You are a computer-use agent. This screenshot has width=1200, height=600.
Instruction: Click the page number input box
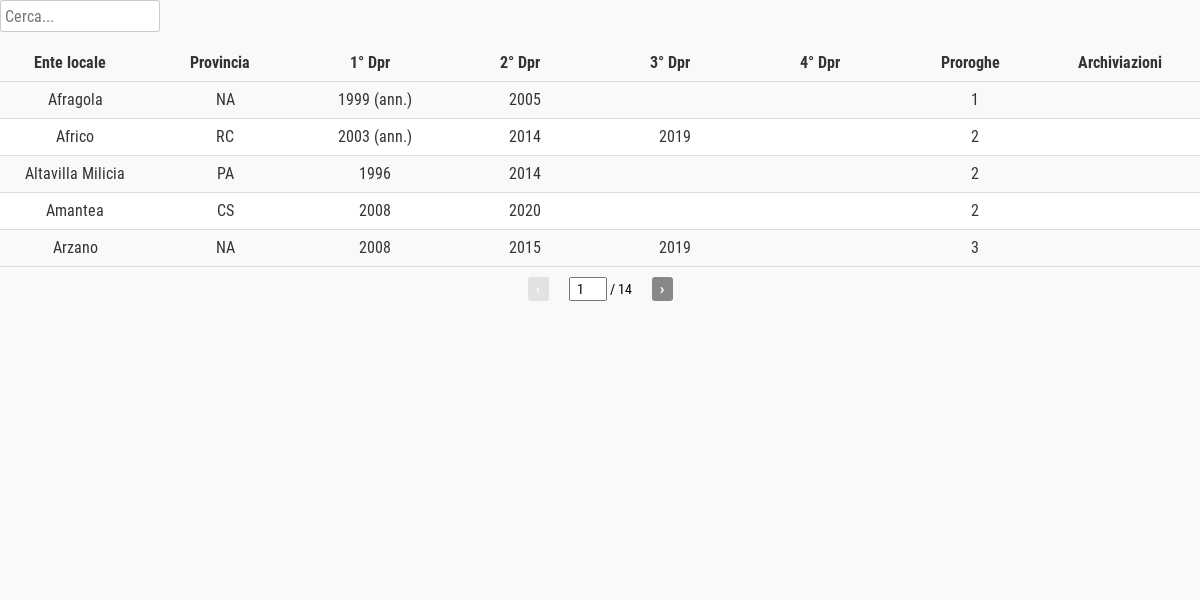click(x=587, y=289)
